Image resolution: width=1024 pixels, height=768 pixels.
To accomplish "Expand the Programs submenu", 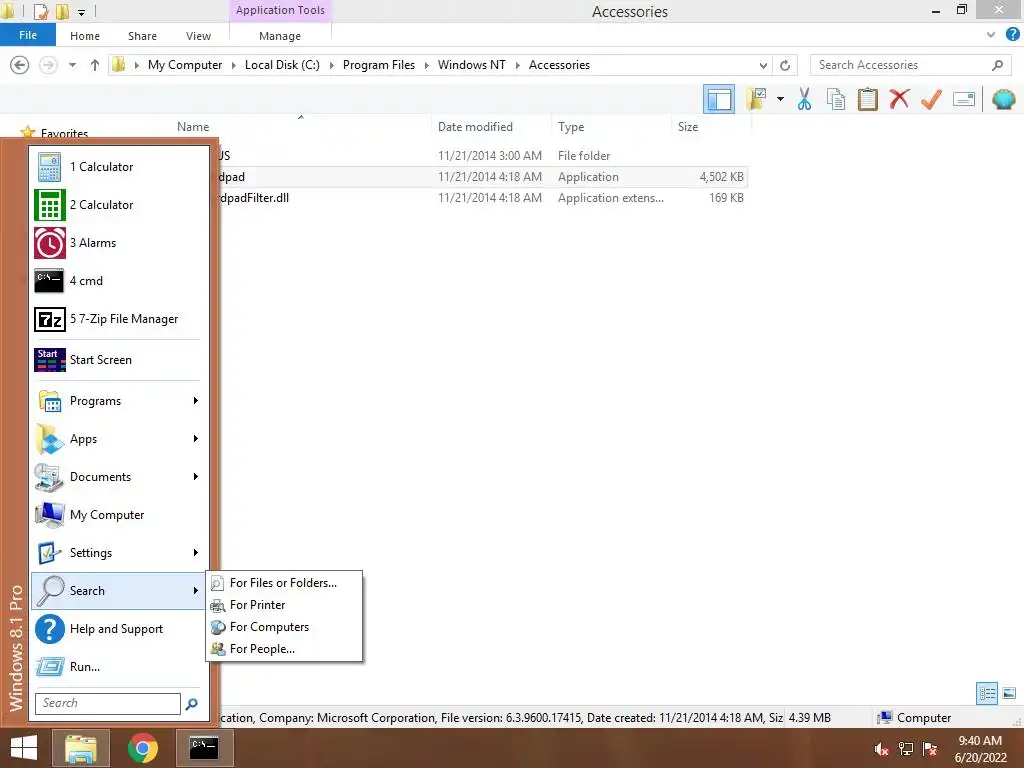I will [119, 401].
